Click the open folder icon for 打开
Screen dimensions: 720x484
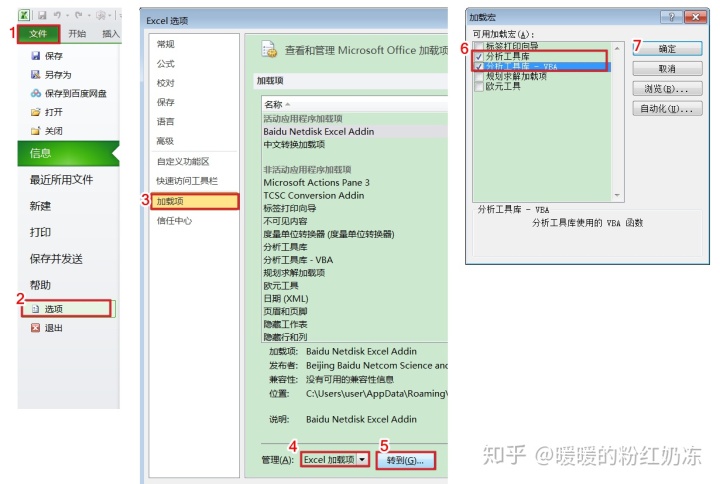click(36, 112)
